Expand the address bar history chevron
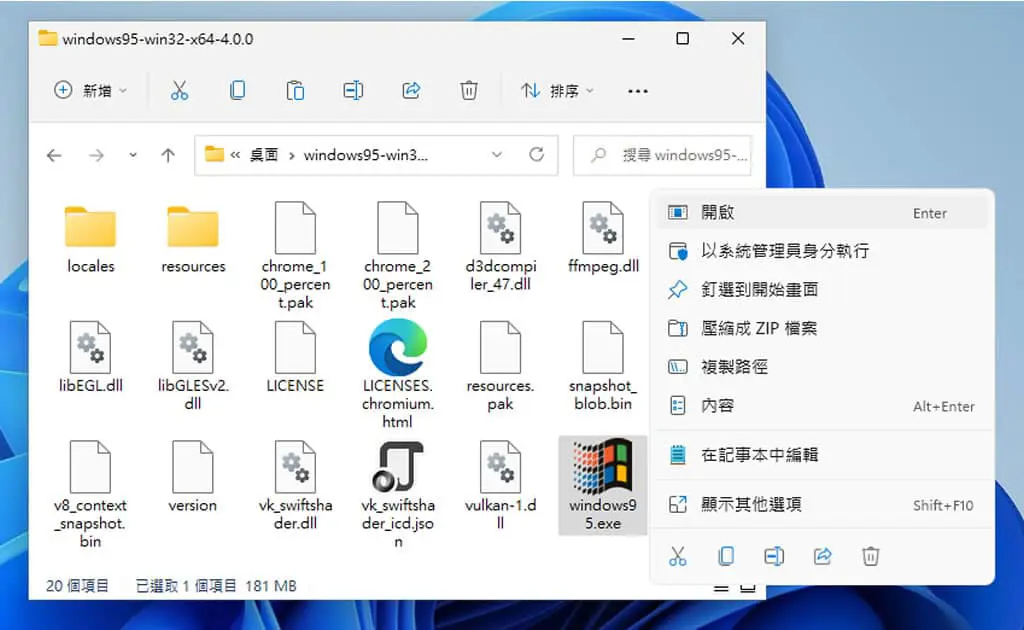Viewport: 1024px width, 630px height. tap(497, 155)
